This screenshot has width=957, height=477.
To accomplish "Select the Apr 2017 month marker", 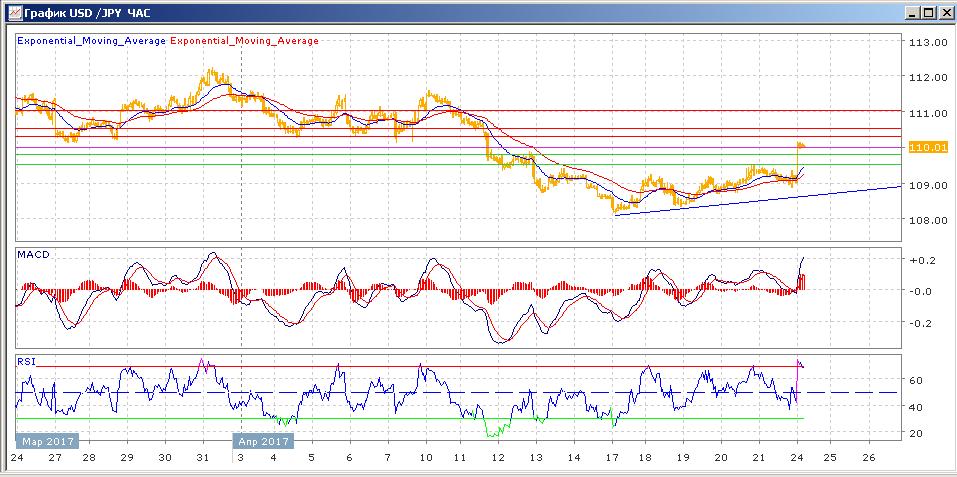I will click(x=263, y=440).
